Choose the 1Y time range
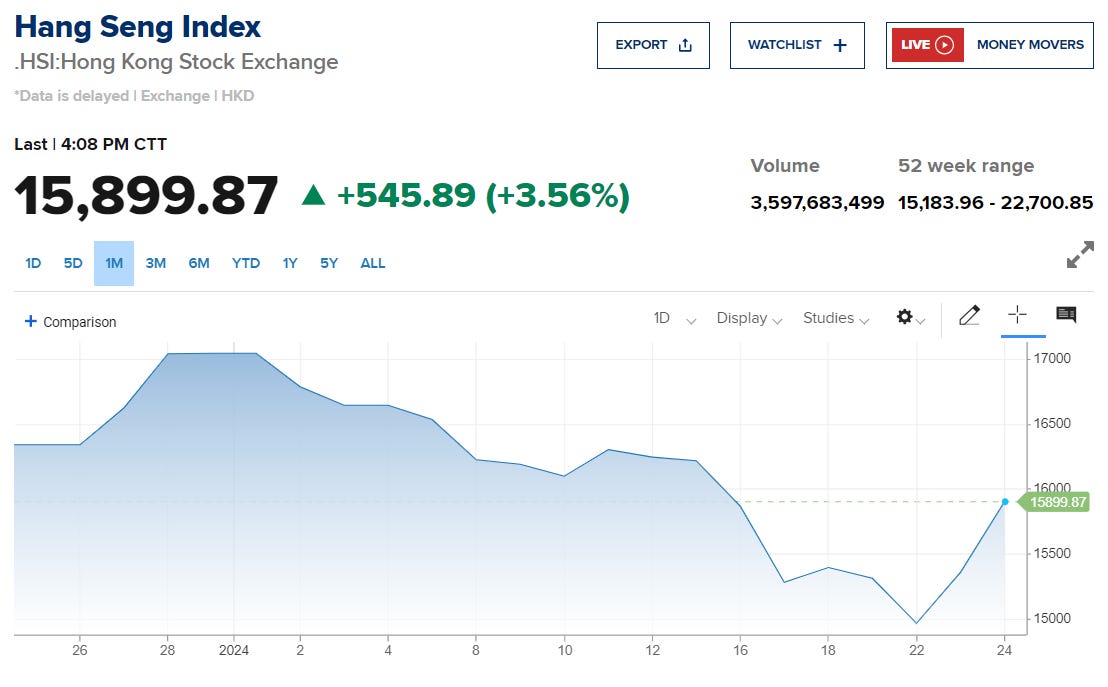 click(x=290, y=263)
